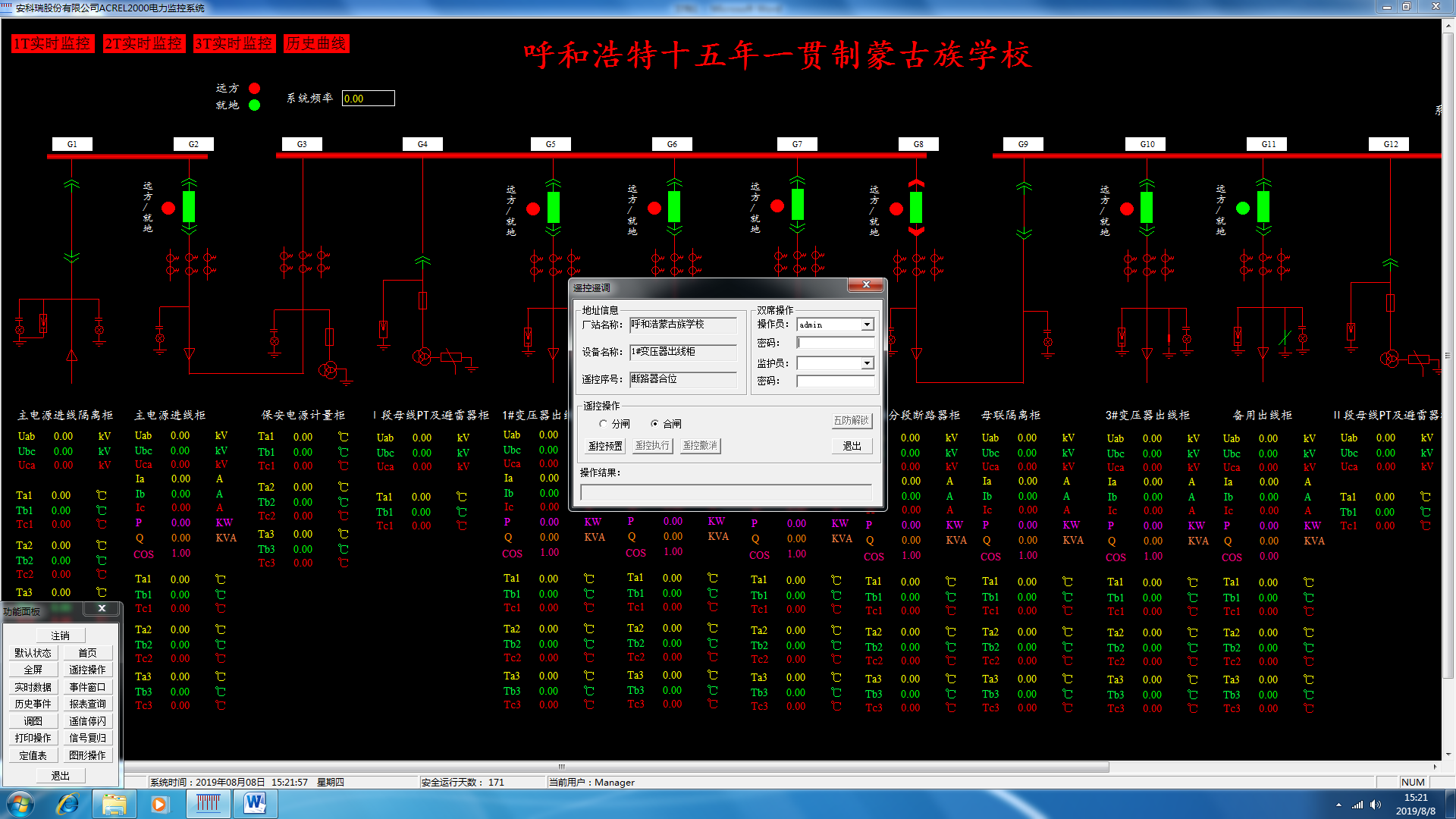Expand the 监护员 dropdown
The image size is (1456, 819).
coord(867,364)
